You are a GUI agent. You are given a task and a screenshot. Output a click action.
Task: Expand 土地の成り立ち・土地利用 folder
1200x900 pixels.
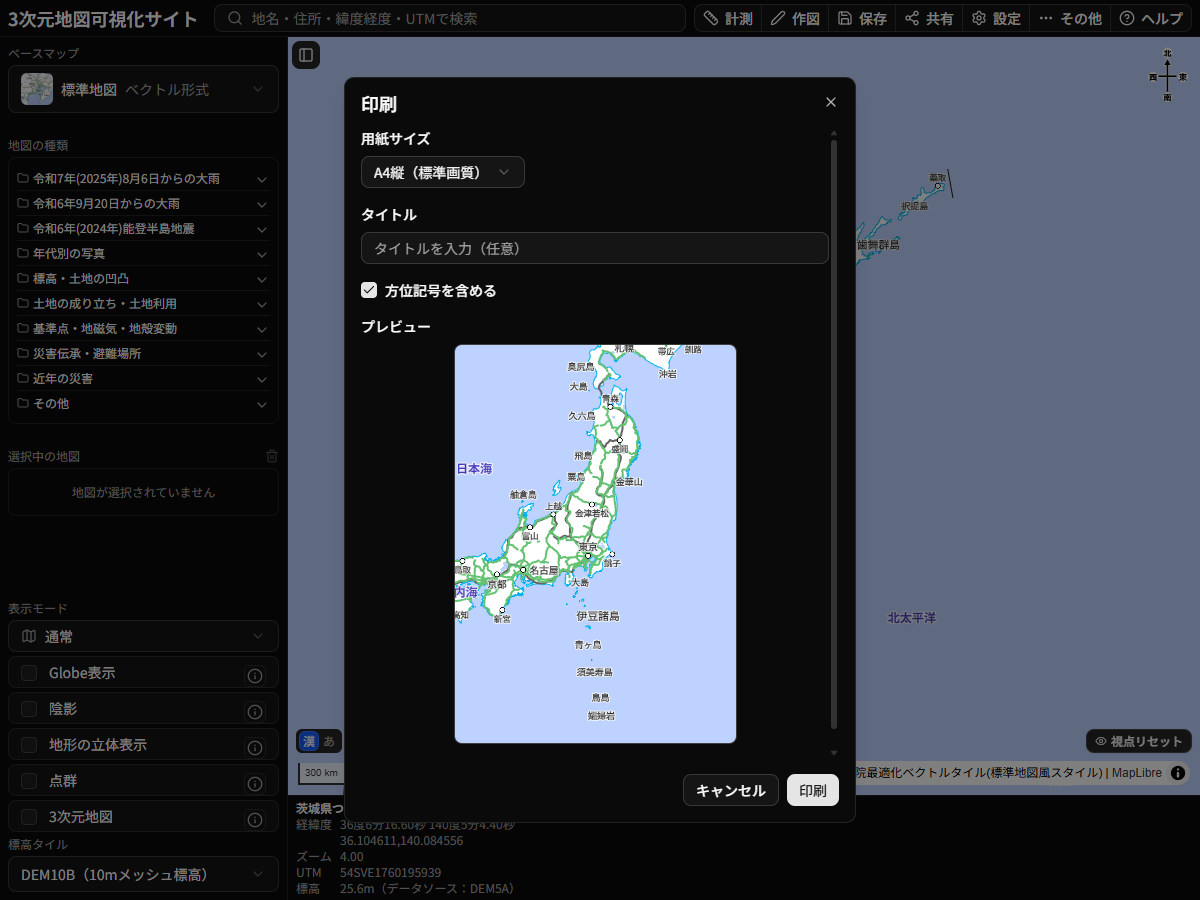click(x=143, y=303)
